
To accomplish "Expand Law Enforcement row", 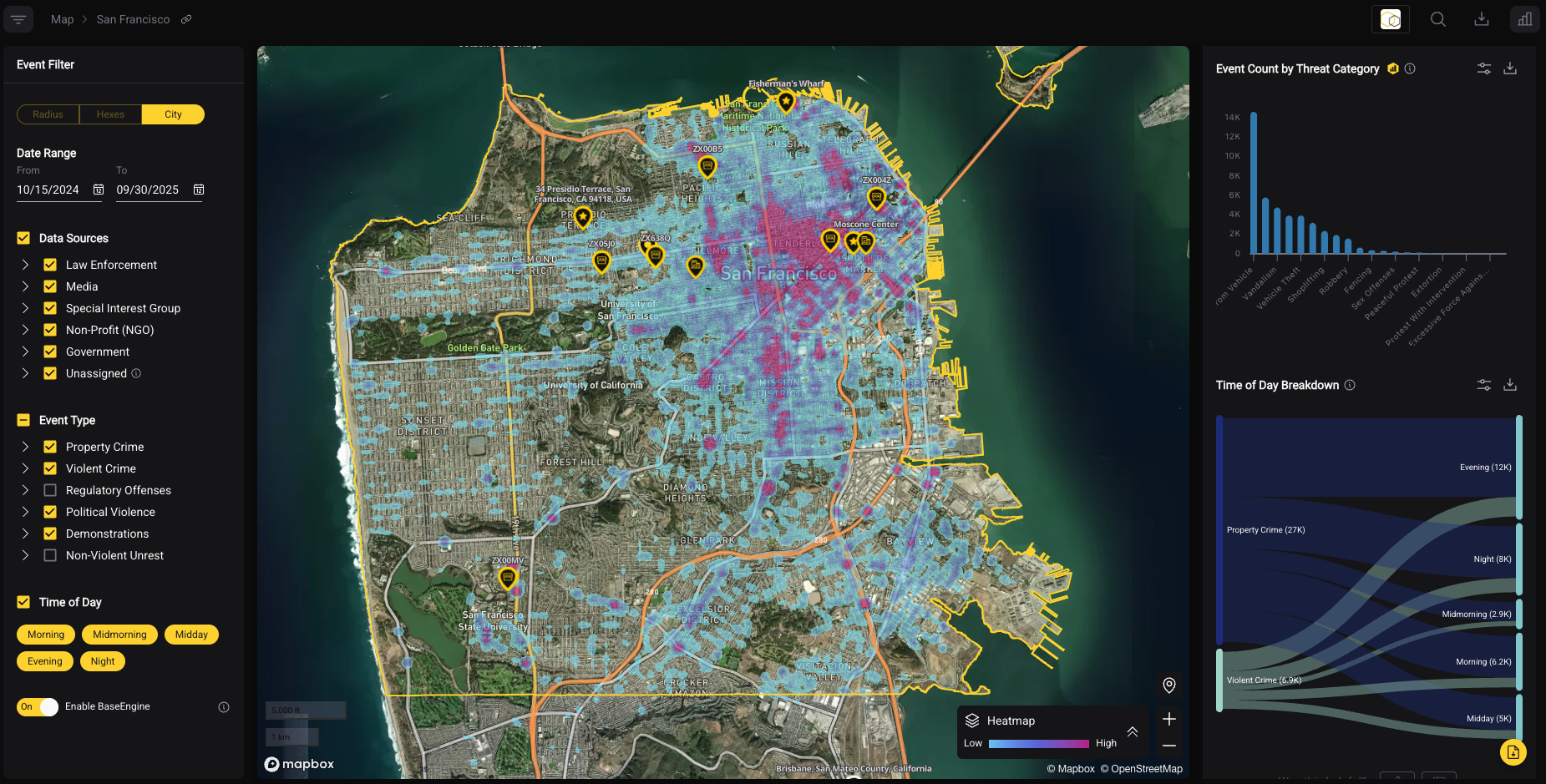I will (x=25, y=265).
